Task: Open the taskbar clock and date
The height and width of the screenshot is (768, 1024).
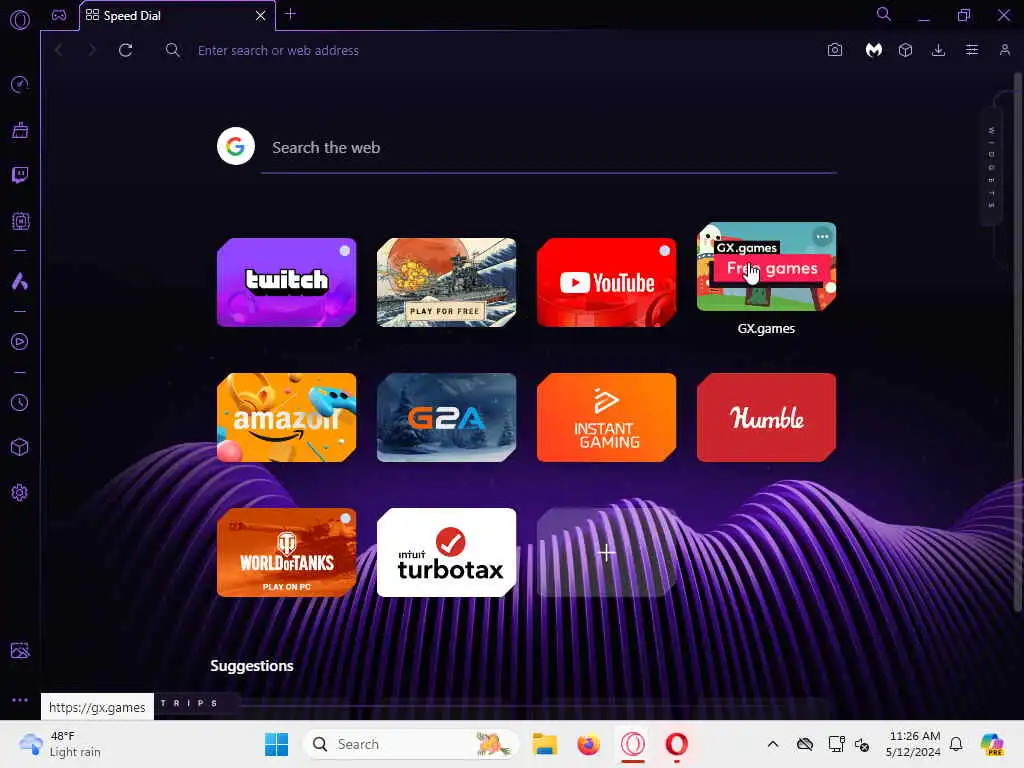Action: pyautogui.click(x=913, y=744)
